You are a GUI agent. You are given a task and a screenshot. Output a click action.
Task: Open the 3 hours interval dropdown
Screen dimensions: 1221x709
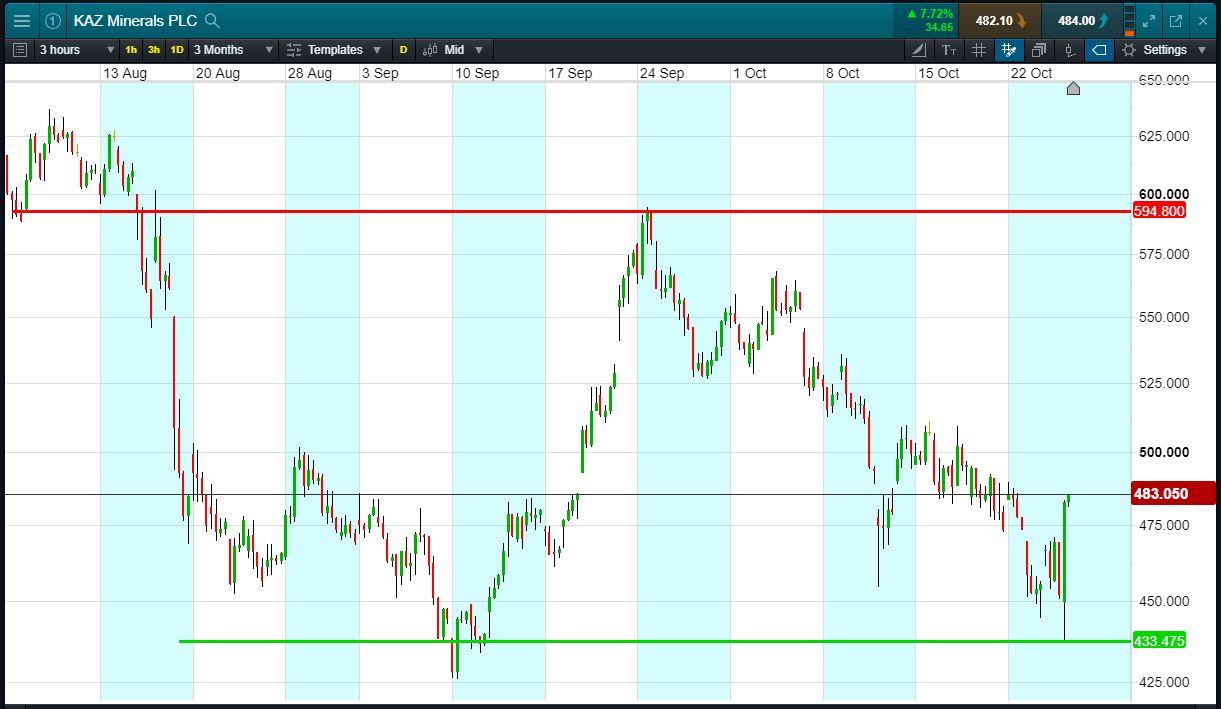coord(77,49)
